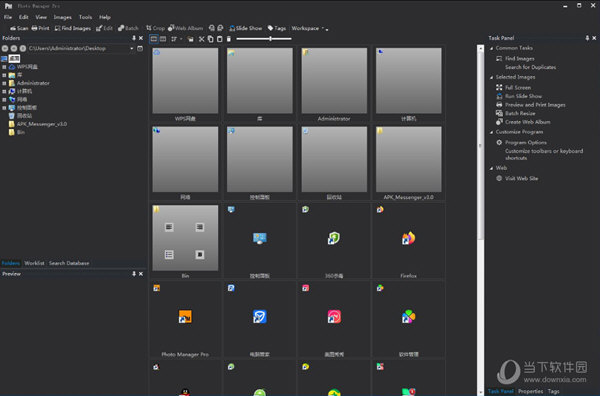This screenshot has height=396, width=600.
Task: Adjust the thumbnail size slider
Action: [264, 39]
